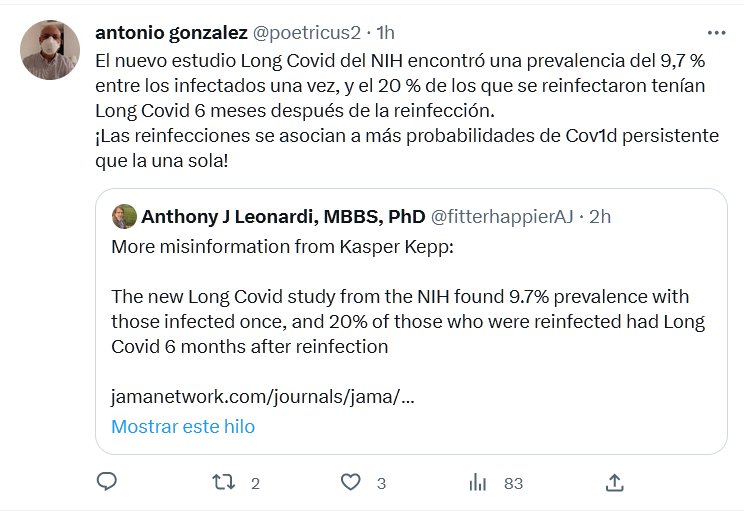Image resolution: width=744 pixels, height=512 pixels.
Task: Click the view count number 83
Action: pyautogui.click(x=513, y=484)
